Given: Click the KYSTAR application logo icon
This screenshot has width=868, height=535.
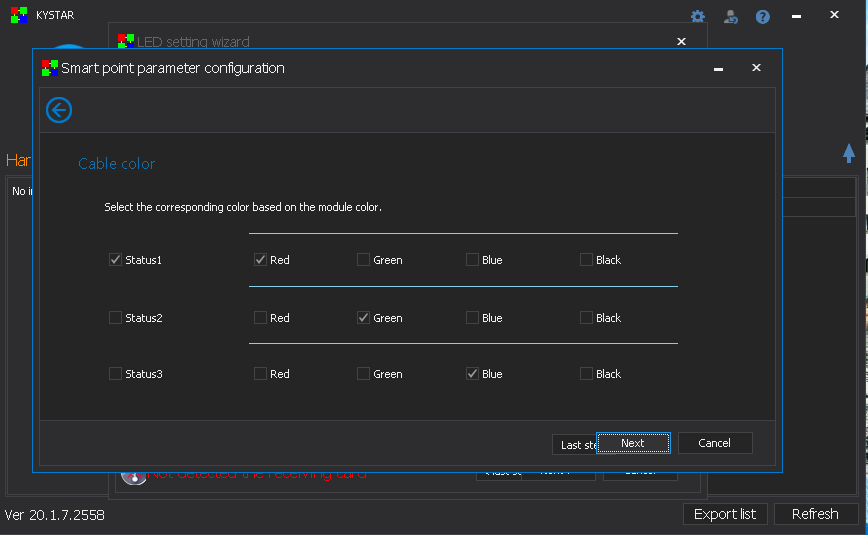Looking at the screenshot, I should 18,15.
